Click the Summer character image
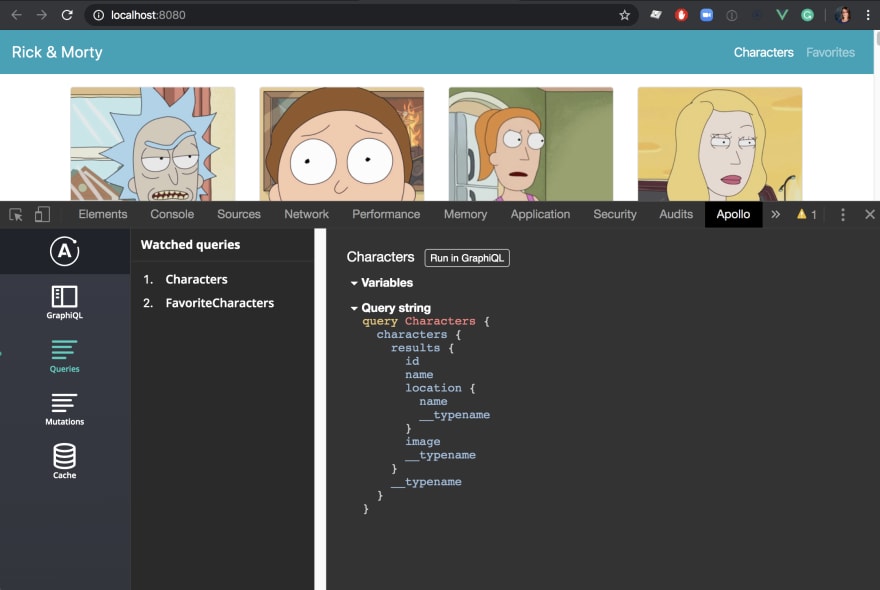 (x=530, y=144)
